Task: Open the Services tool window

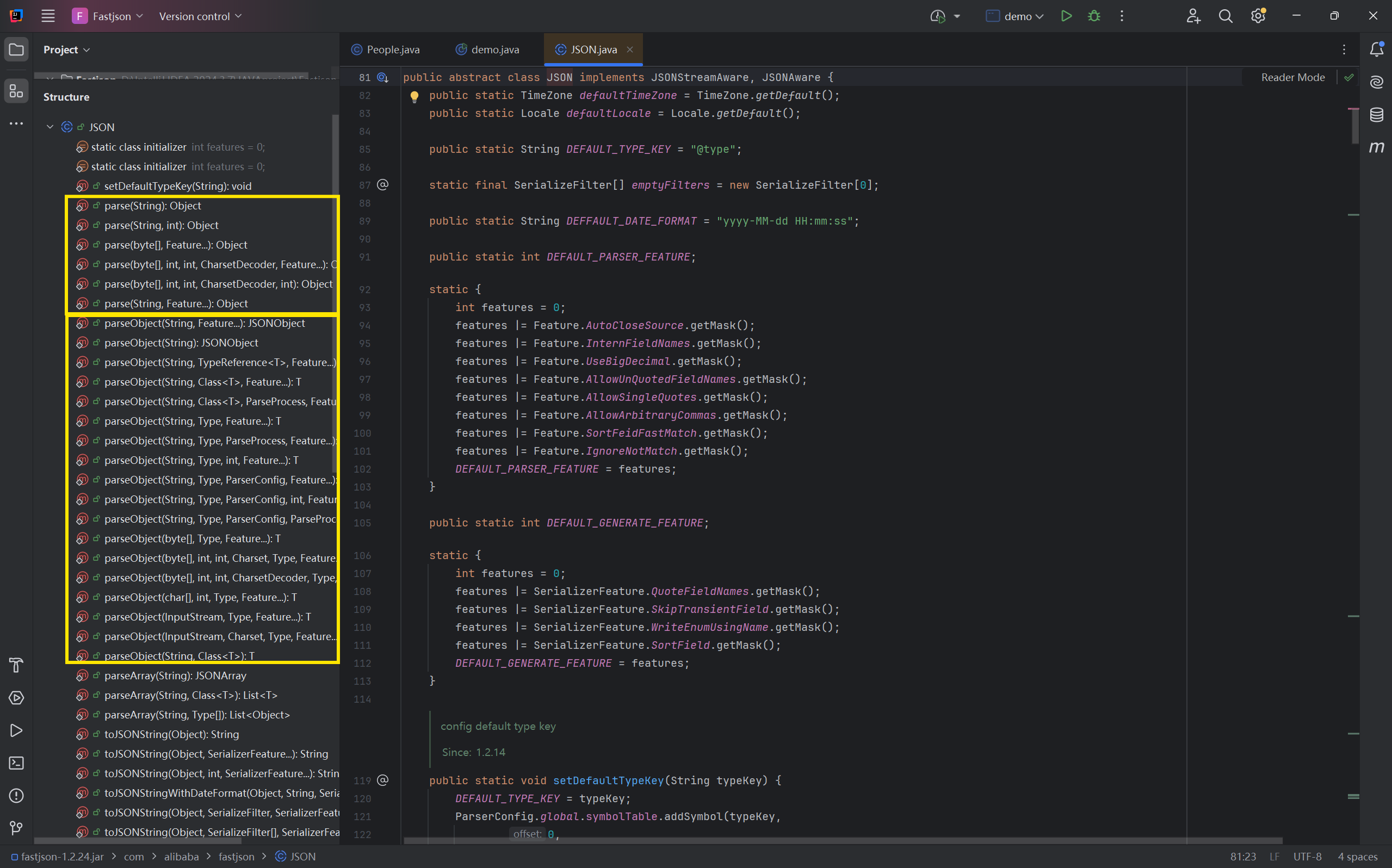Action: tap(16, 698)
